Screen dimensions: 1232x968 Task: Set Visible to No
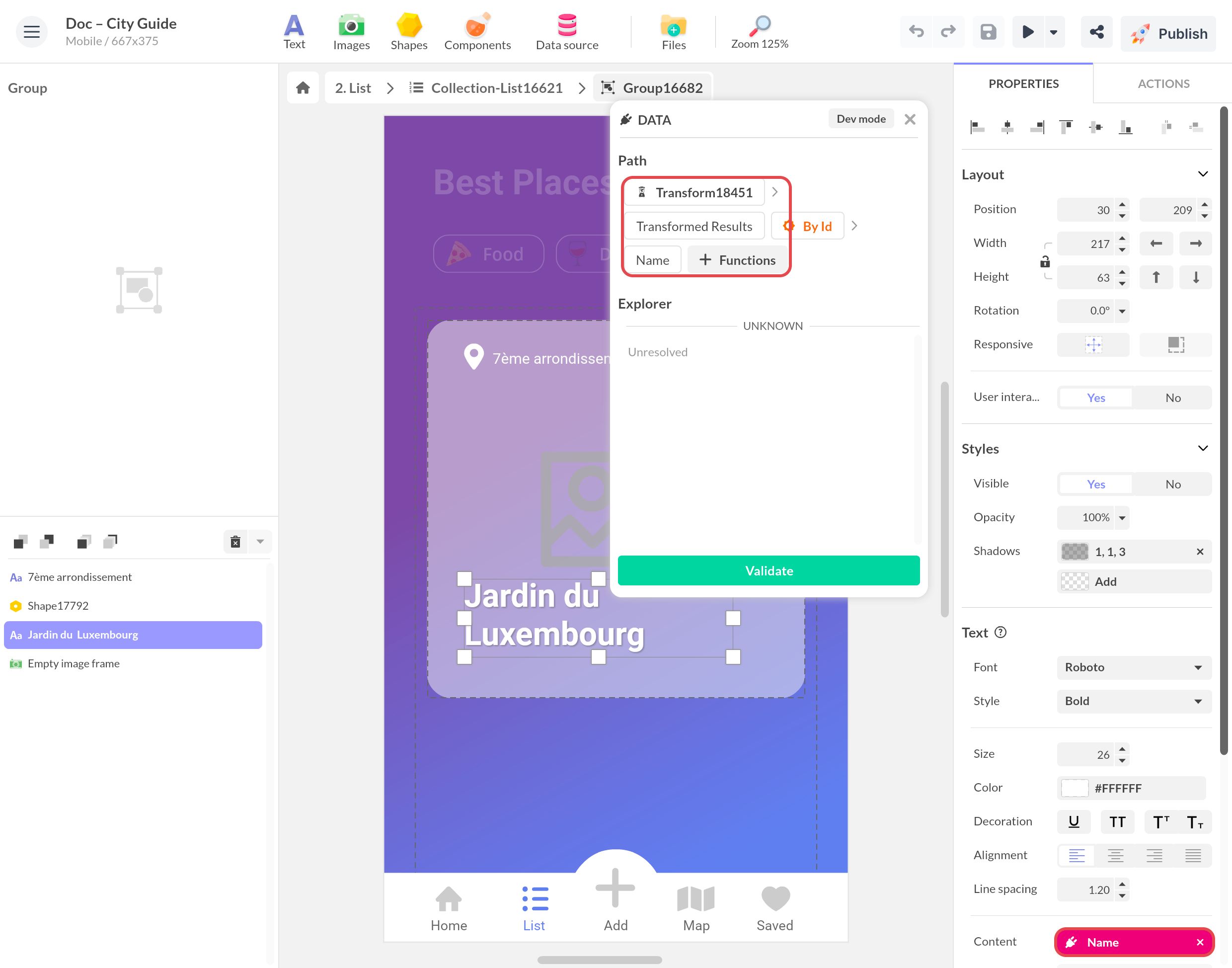[1172, 484]
